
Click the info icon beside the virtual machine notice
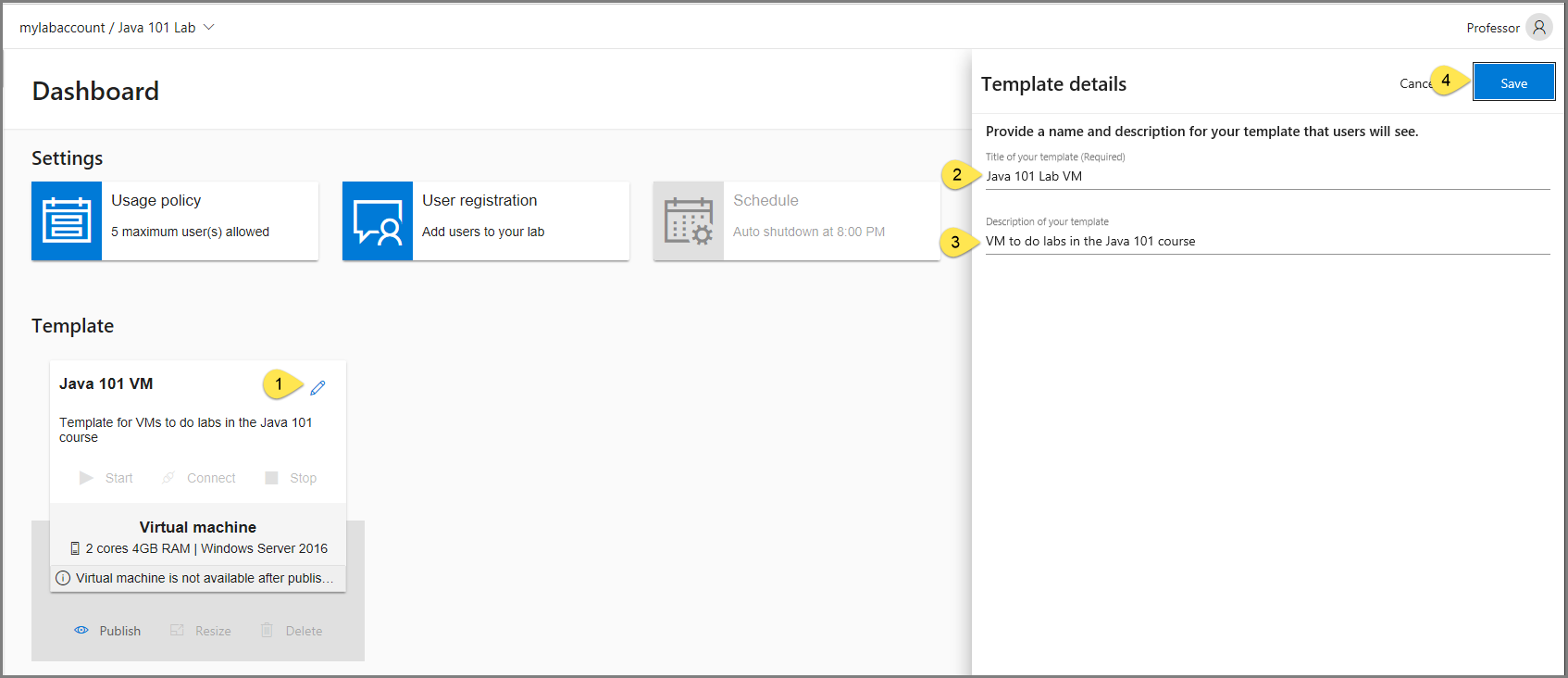(63, 578)
